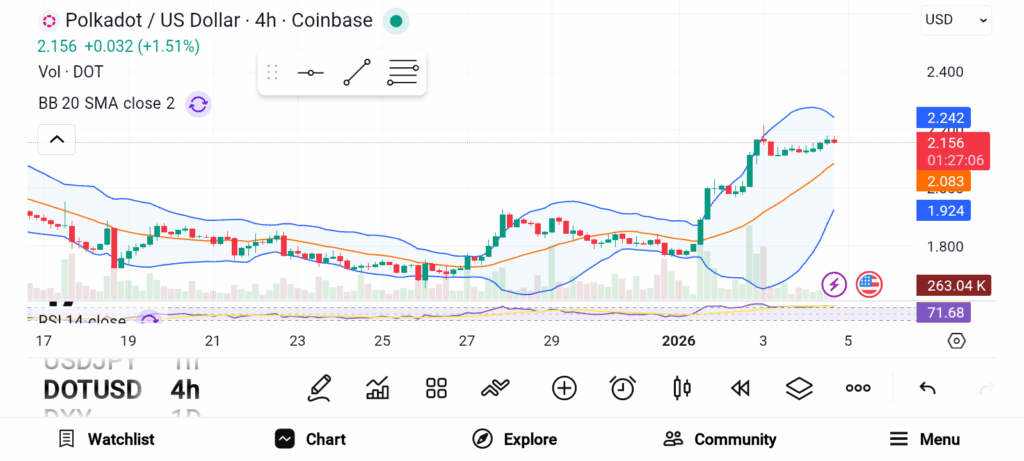Click the undo arrow button

tap(927, 388)
